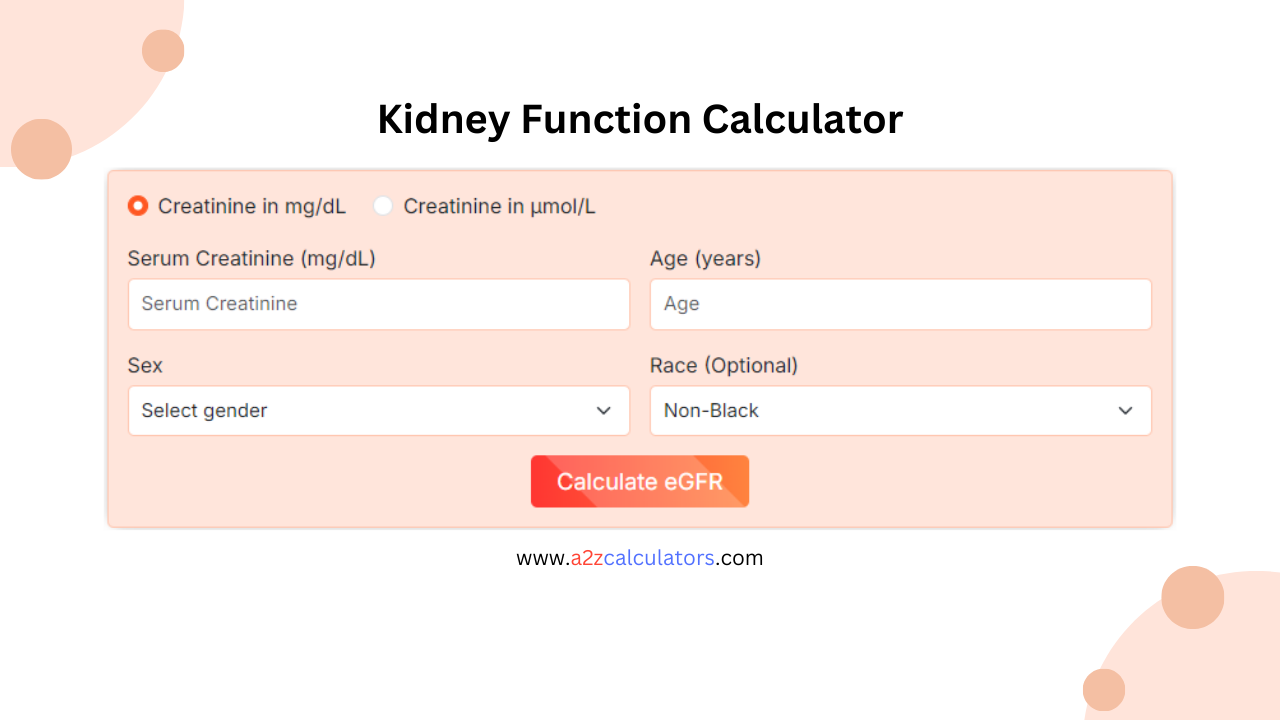This screenshot has width=1280, height=720.
Task: Click the Sex field label
Action: 144,365
